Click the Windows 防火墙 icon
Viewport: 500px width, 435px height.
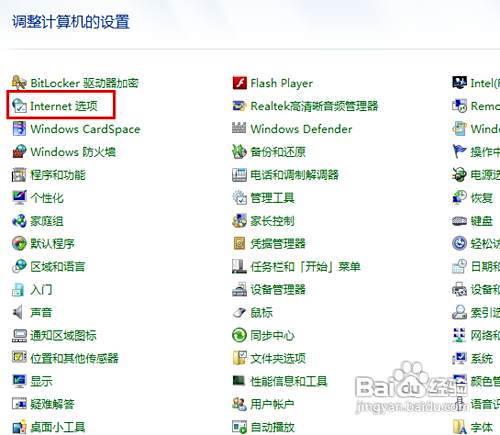pyautogui.click(x=19, y=152)
